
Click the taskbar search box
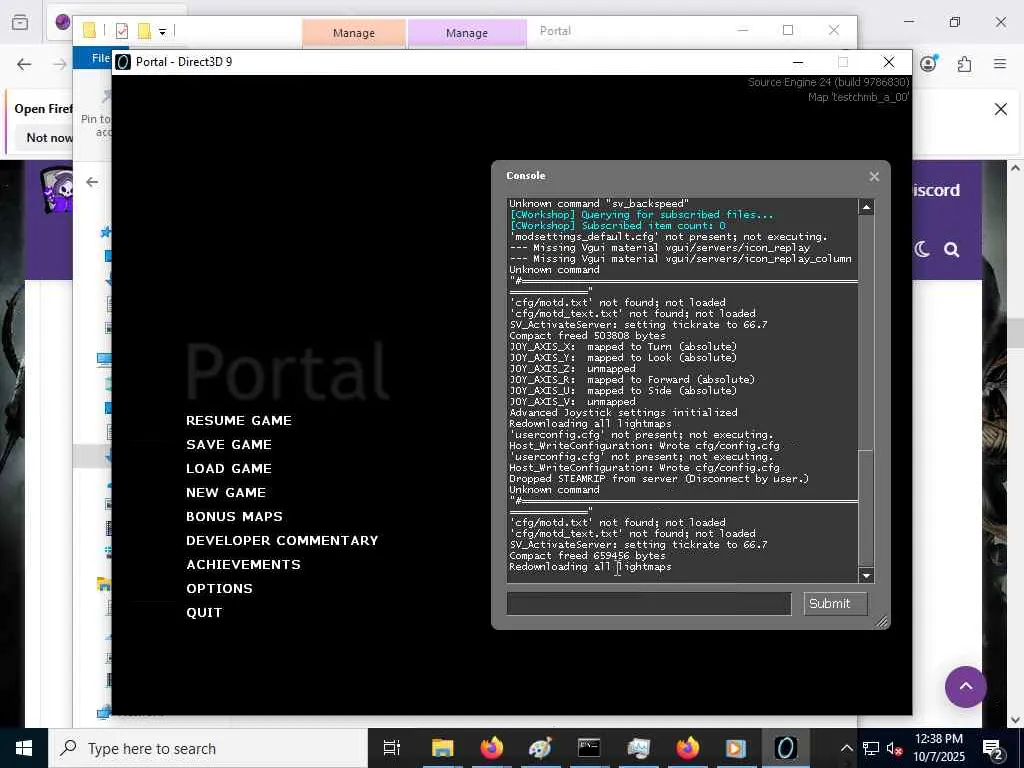click(x=208, y=748)
